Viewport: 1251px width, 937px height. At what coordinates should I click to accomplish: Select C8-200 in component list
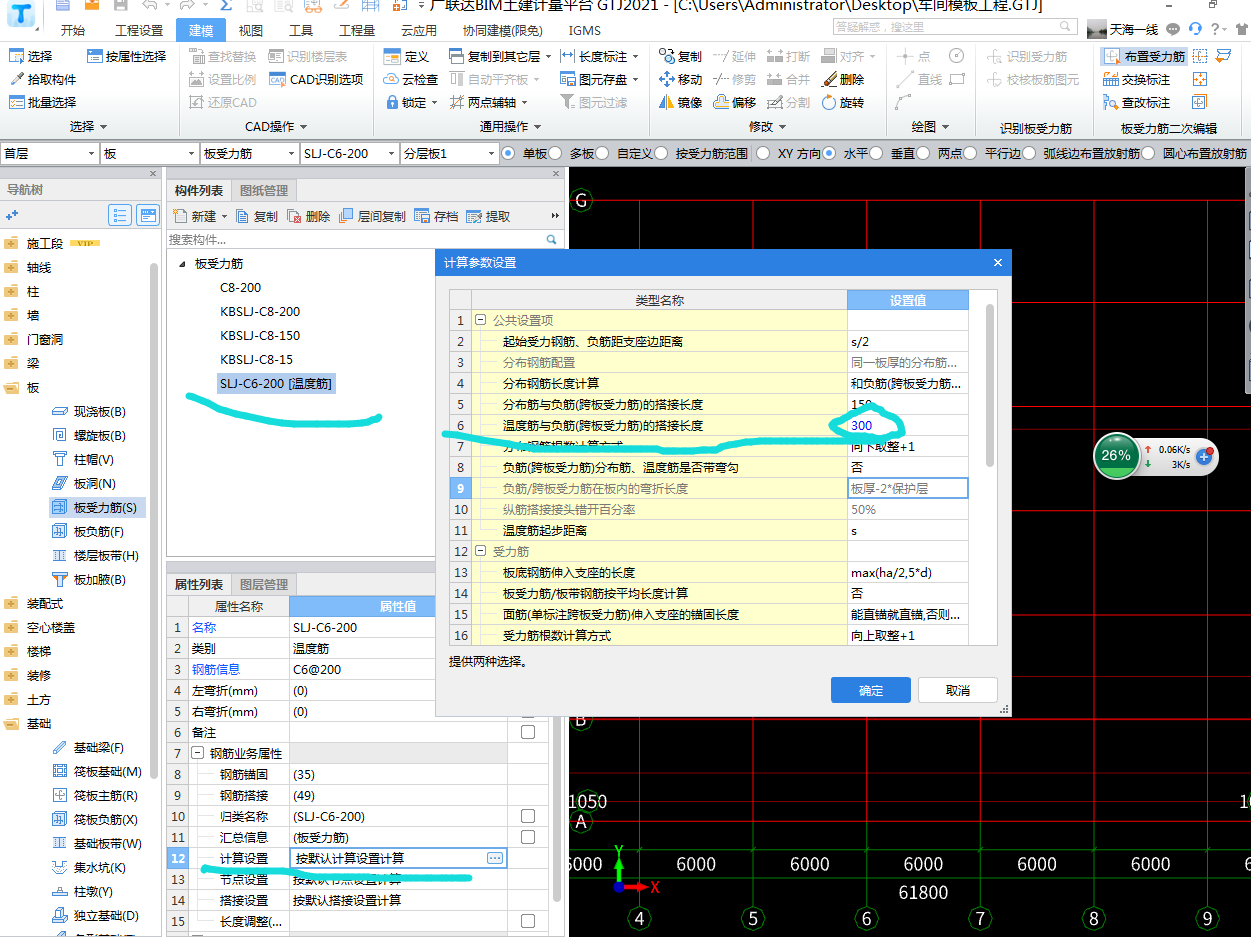click(x=241, y=287)
